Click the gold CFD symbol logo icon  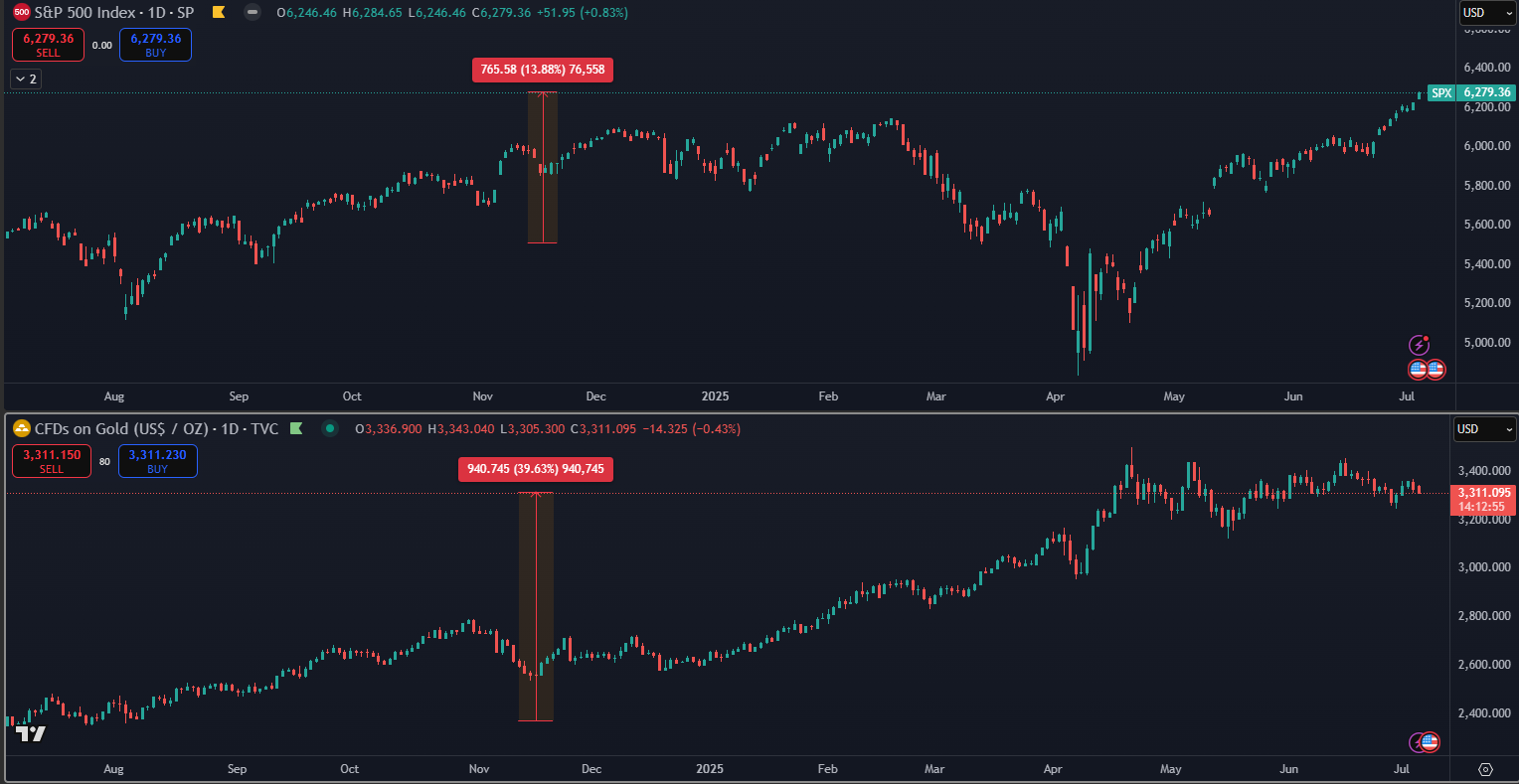click(21, 429)
